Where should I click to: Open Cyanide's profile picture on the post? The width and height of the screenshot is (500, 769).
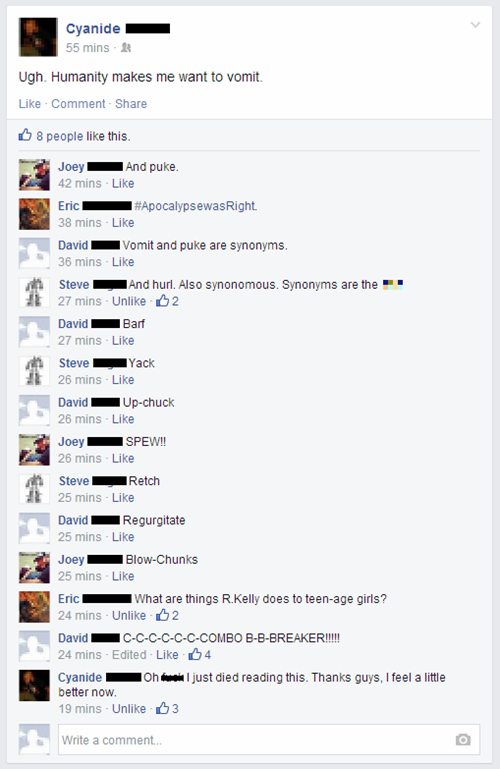(38, 37)
